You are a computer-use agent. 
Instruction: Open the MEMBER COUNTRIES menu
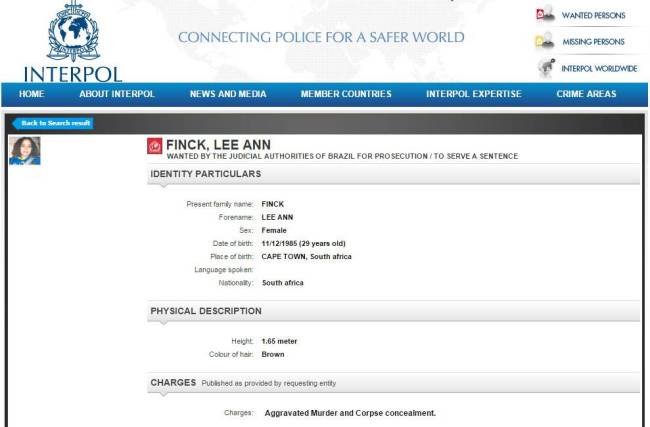tap(346, 94)
